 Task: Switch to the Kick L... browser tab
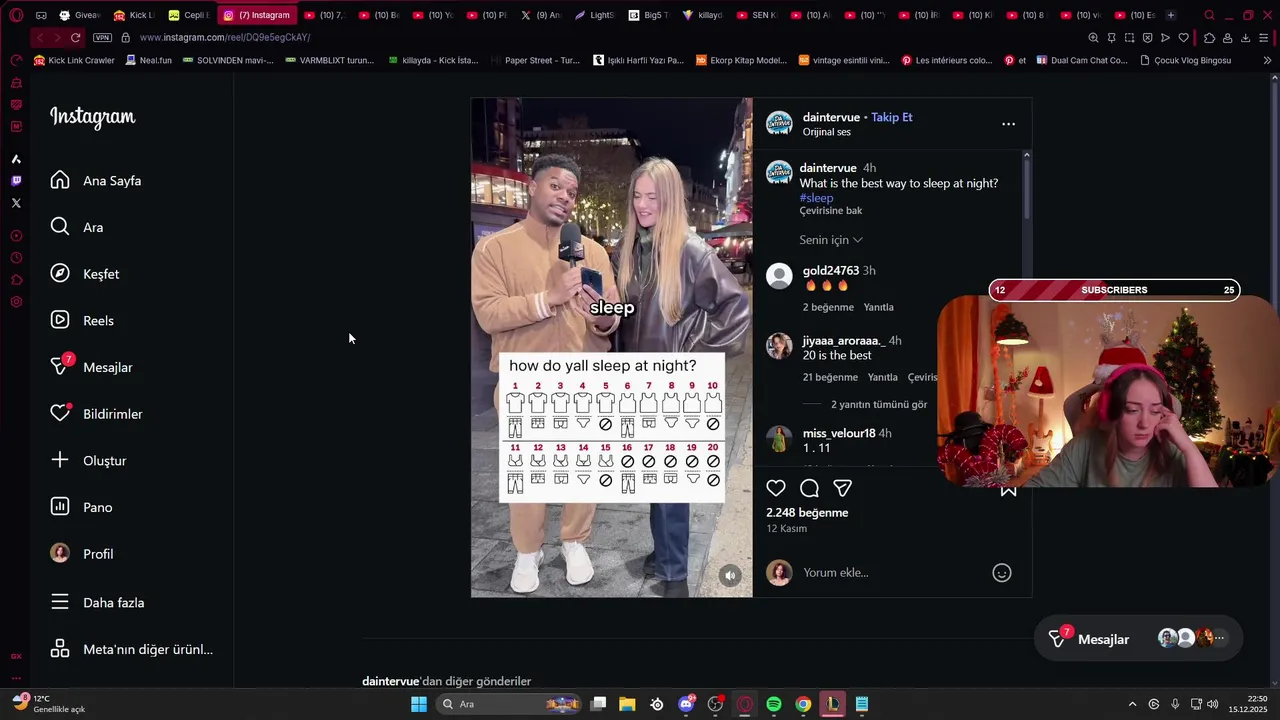tap(134, 15)
